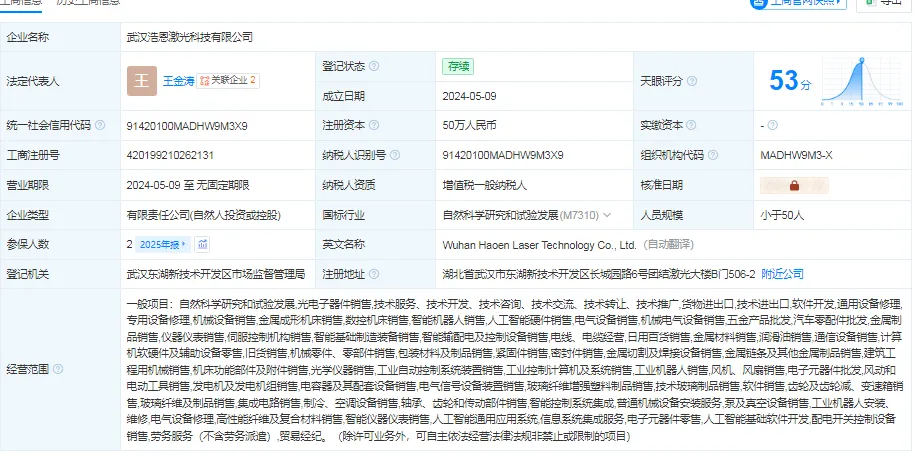The height and width of the screenshot is (458, 915).
Task: Click the 英文名称 label cell
Action: [x=376, y=244]
